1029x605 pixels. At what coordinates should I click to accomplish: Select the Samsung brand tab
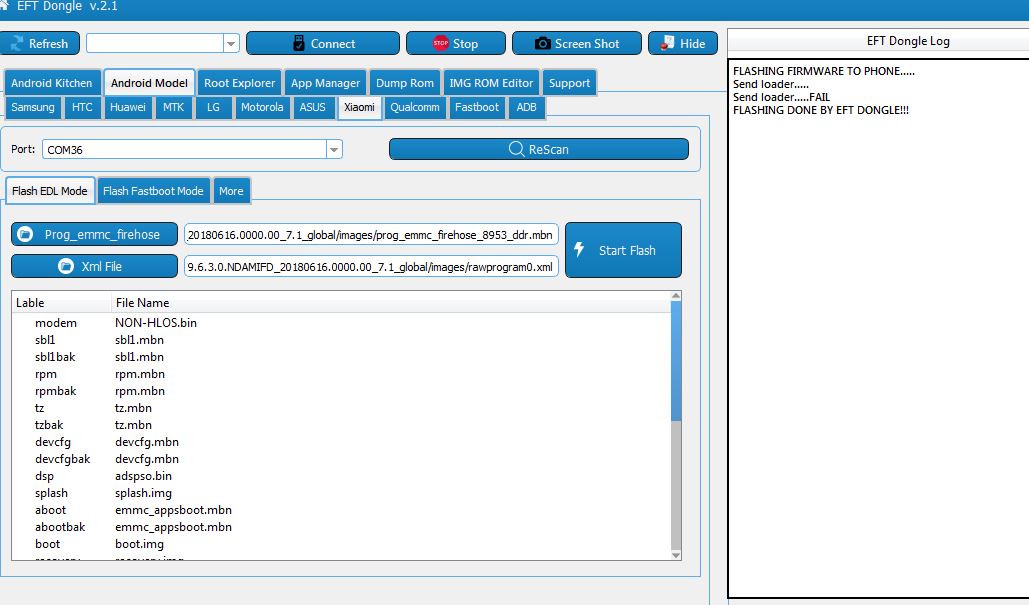[33, 107]
